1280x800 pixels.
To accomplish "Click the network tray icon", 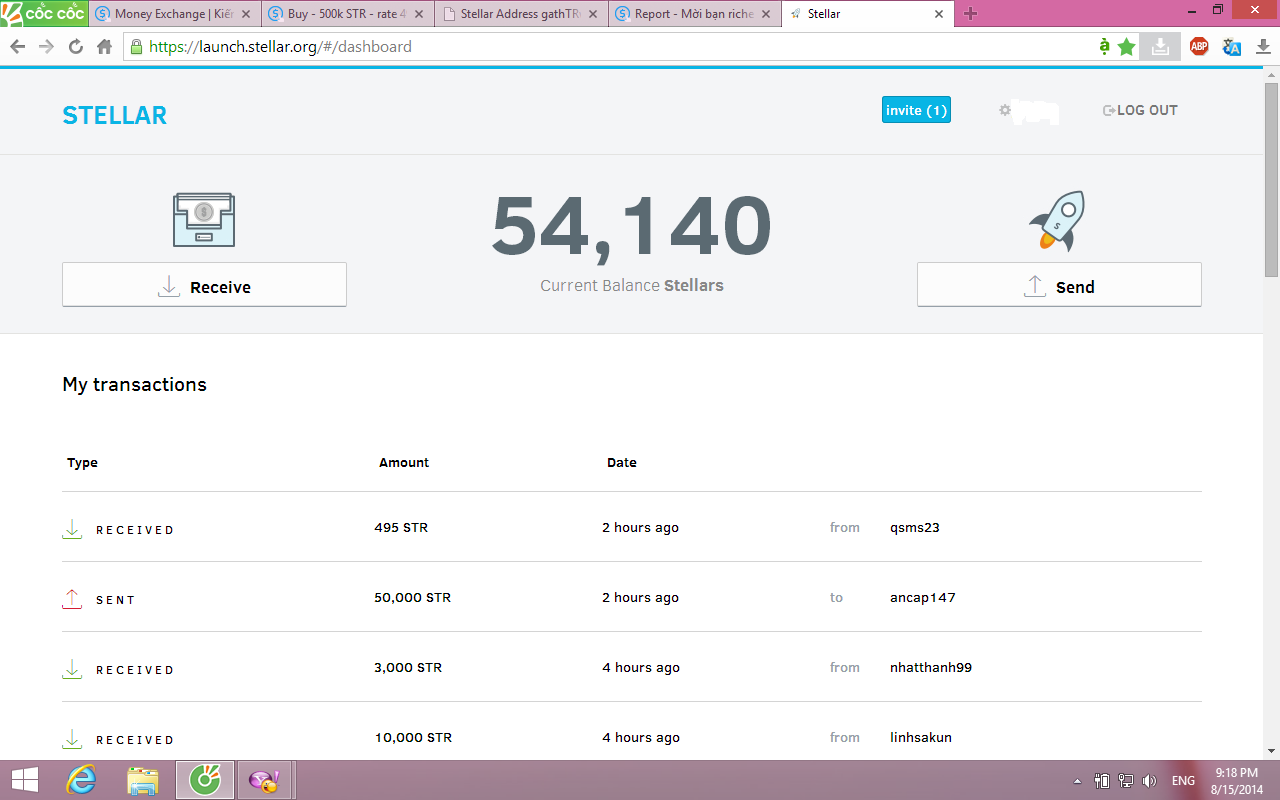I will (x=1125, y=781).
